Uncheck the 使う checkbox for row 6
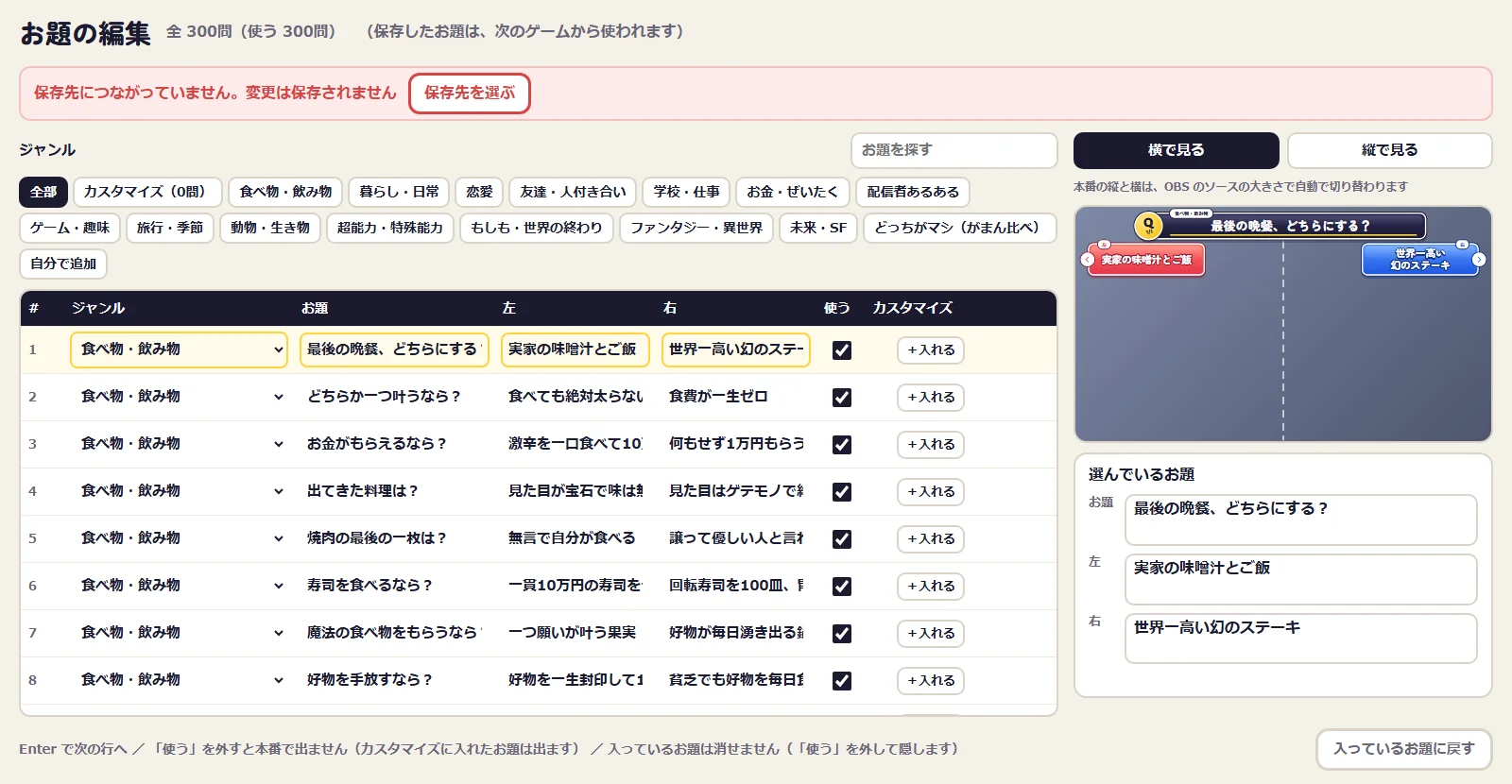This screenshot has width=1512, height=784. 841,587
